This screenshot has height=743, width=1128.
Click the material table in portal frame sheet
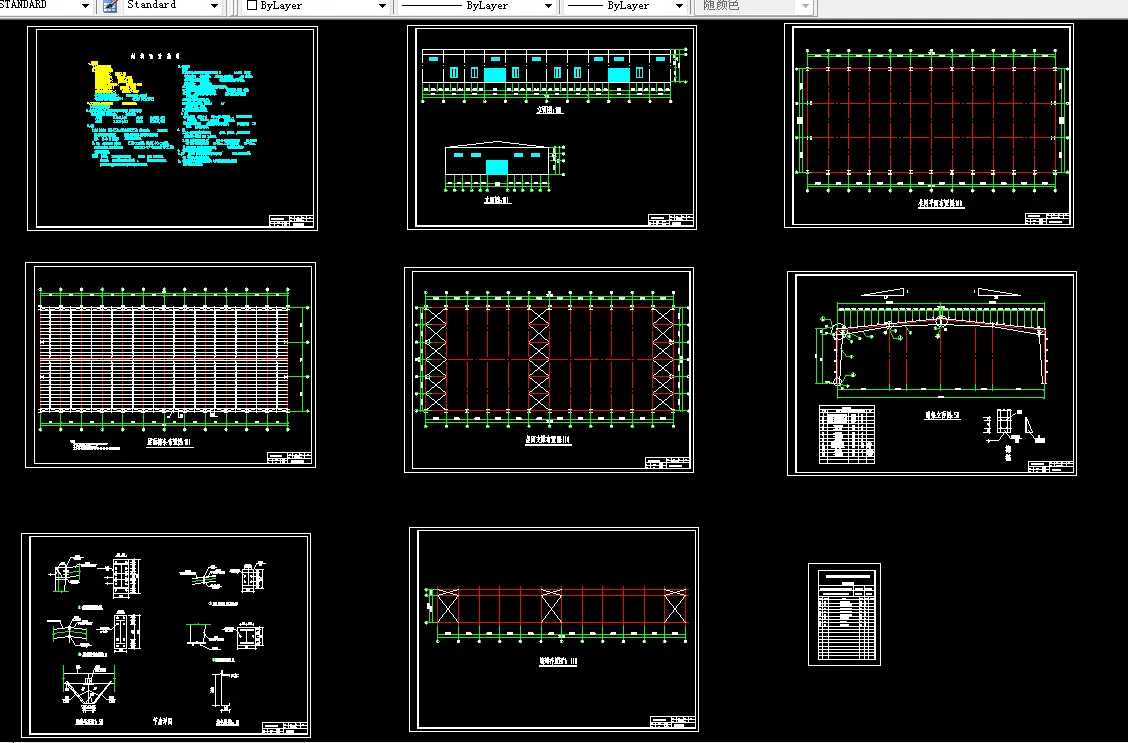coord(847,434)
